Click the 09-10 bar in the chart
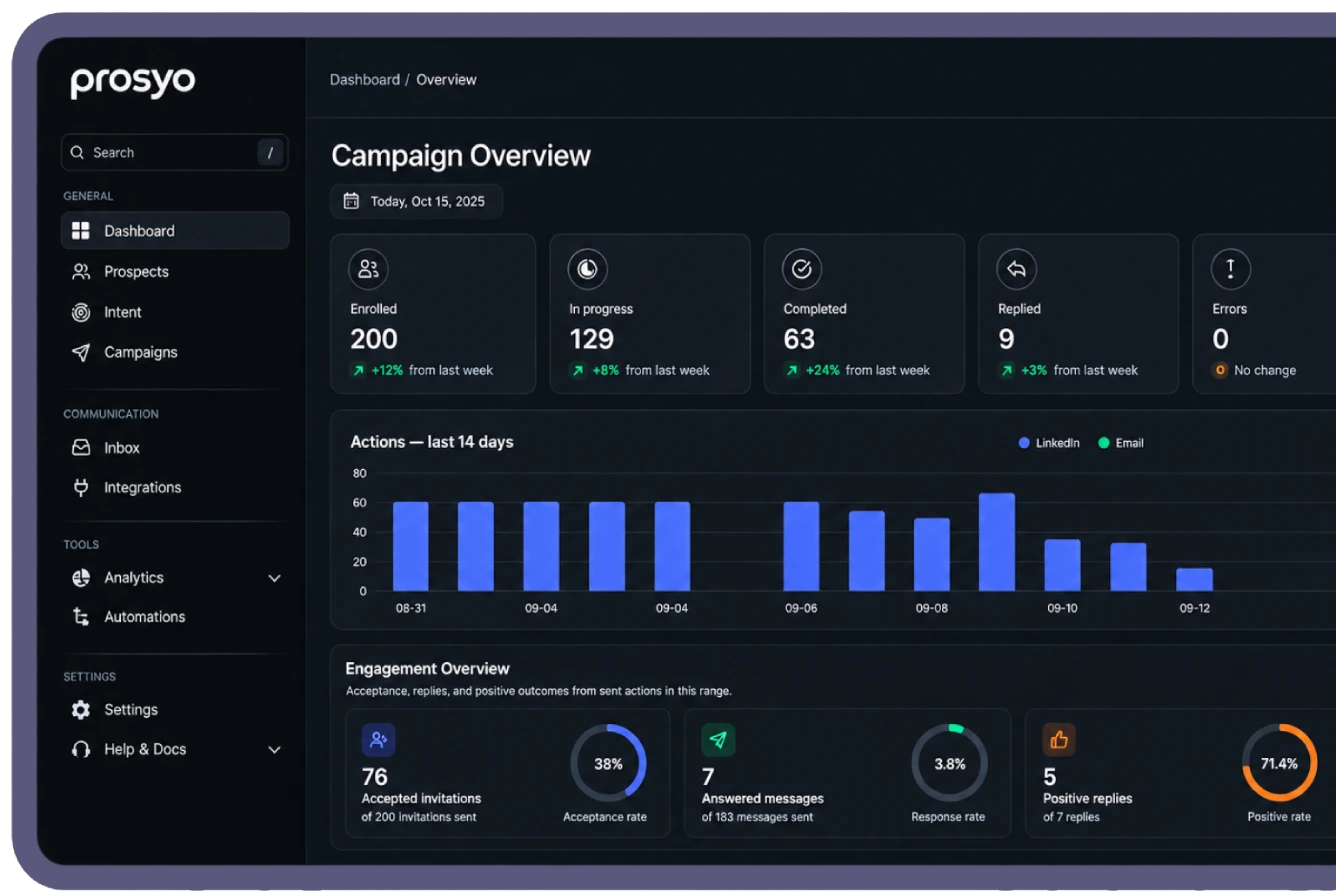 coord(1062,565)
